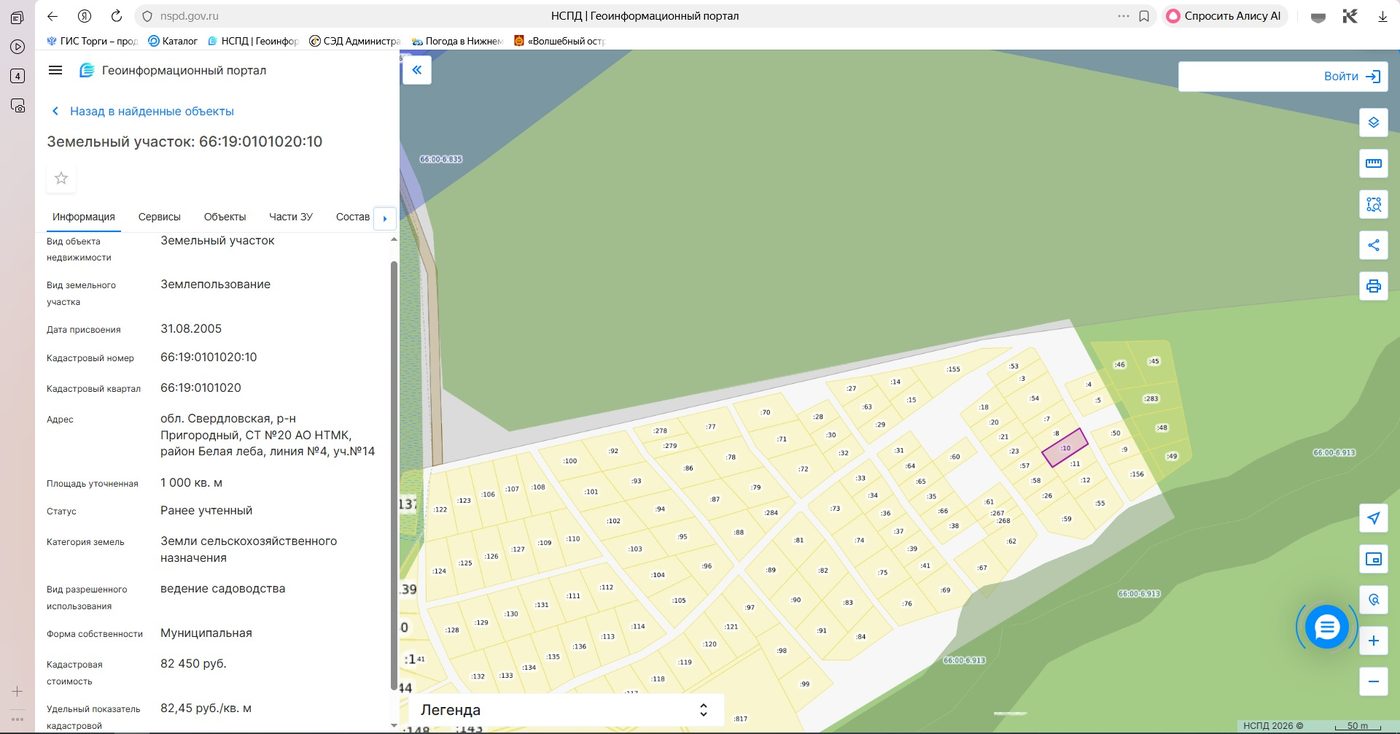The width and height of the screenshot is (1400, 734).
Task: Open the hamburger menu of the portal
Action: [55, 70]
